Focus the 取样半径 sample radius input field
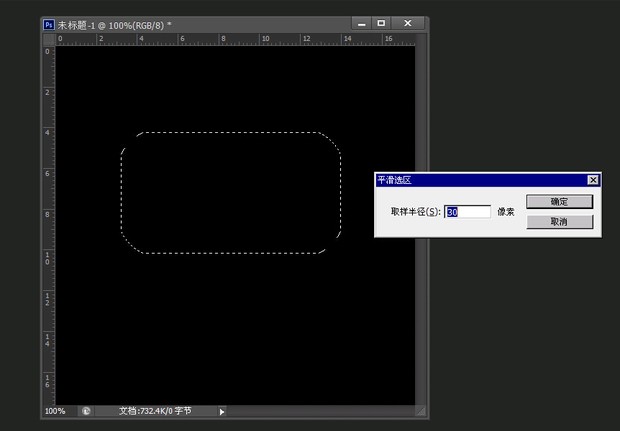 coord(468,212)
